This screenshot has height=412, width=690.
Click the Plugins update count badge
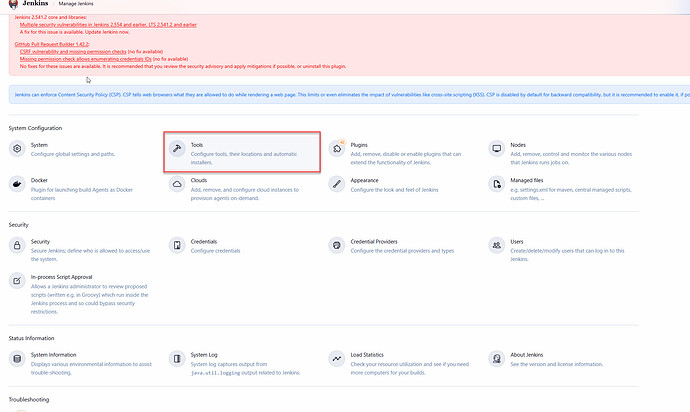[342, 142]
